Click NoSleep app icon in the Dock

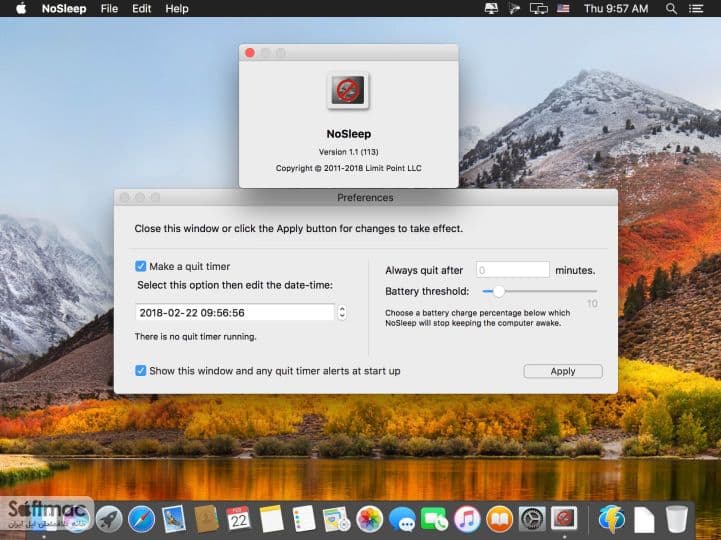point(564,519)
